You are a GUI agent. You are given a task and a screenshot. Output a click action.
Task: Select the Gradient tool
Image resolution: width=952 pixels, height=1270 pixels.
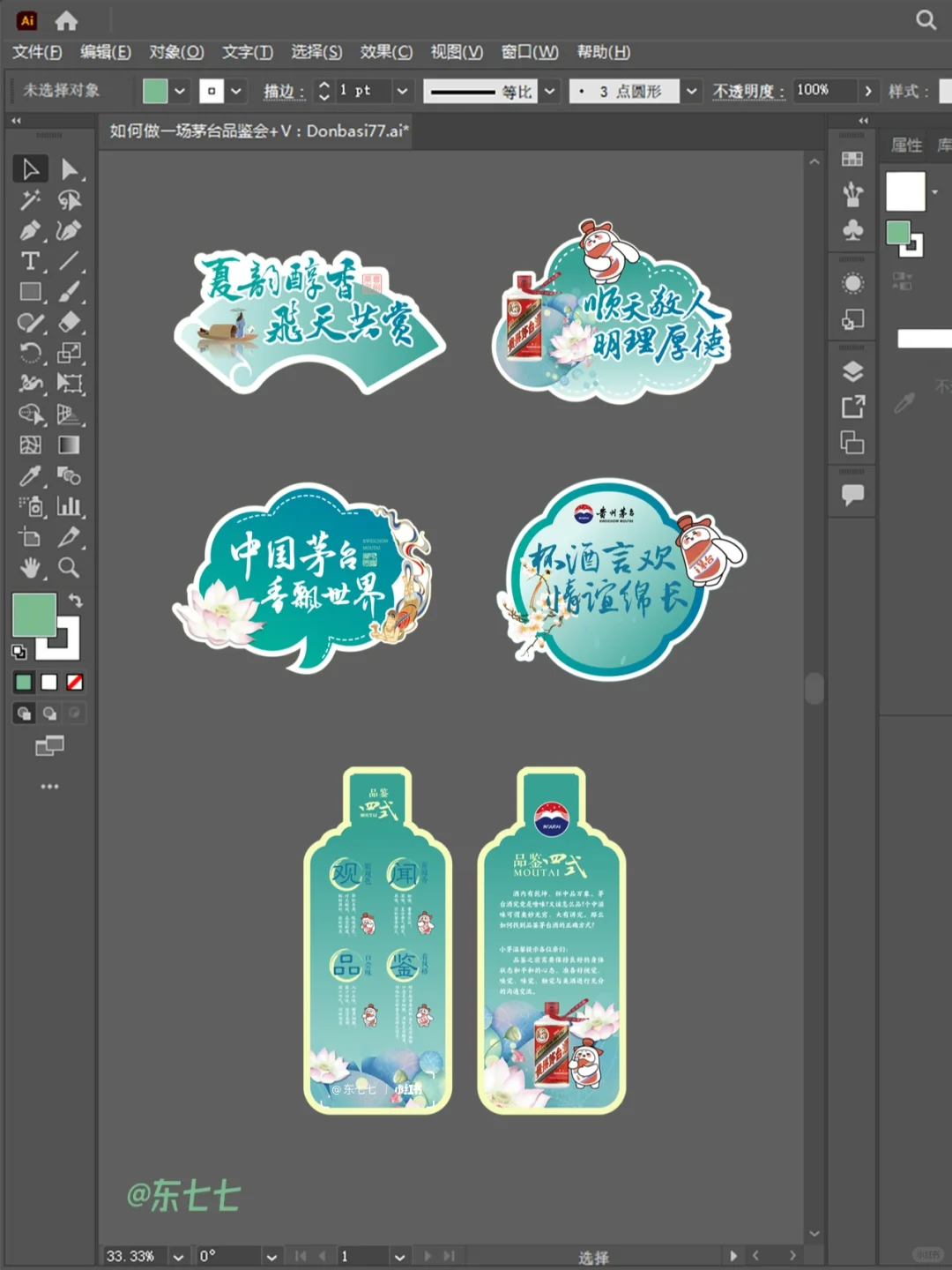point(70,445)
